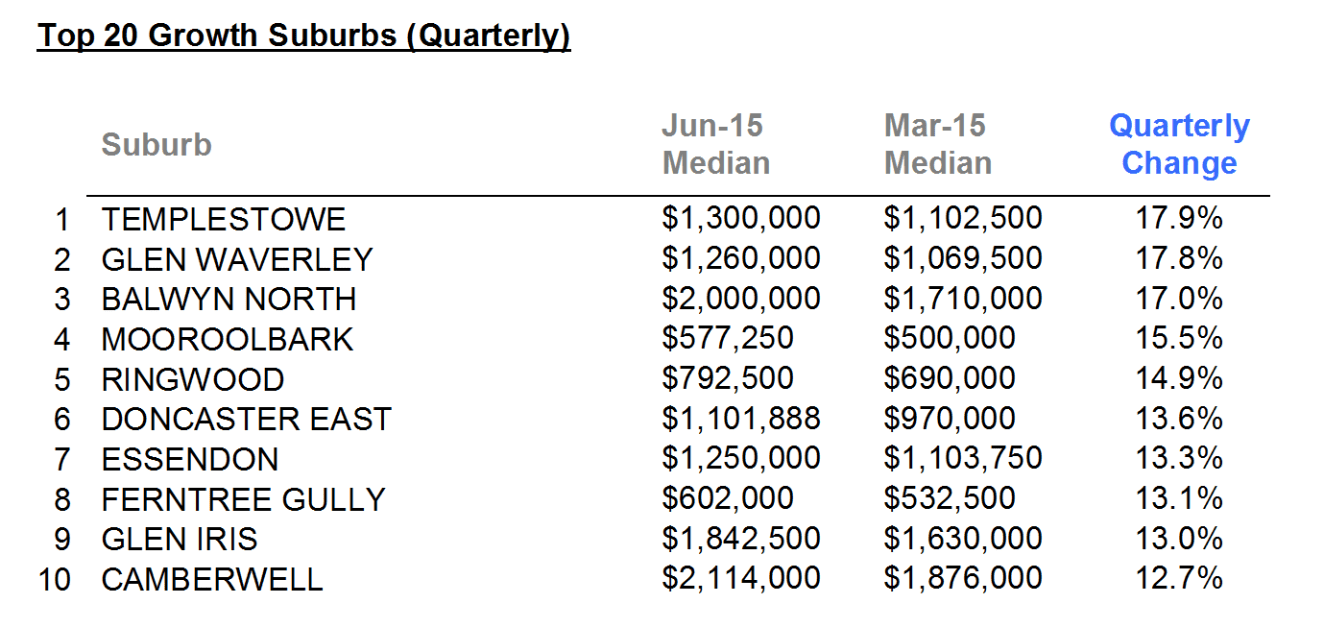This screenshot has height=632, width=1324.
Task: Click FERNTREE GULLY quarterly change 13.1%
Action: point(1179,499)
